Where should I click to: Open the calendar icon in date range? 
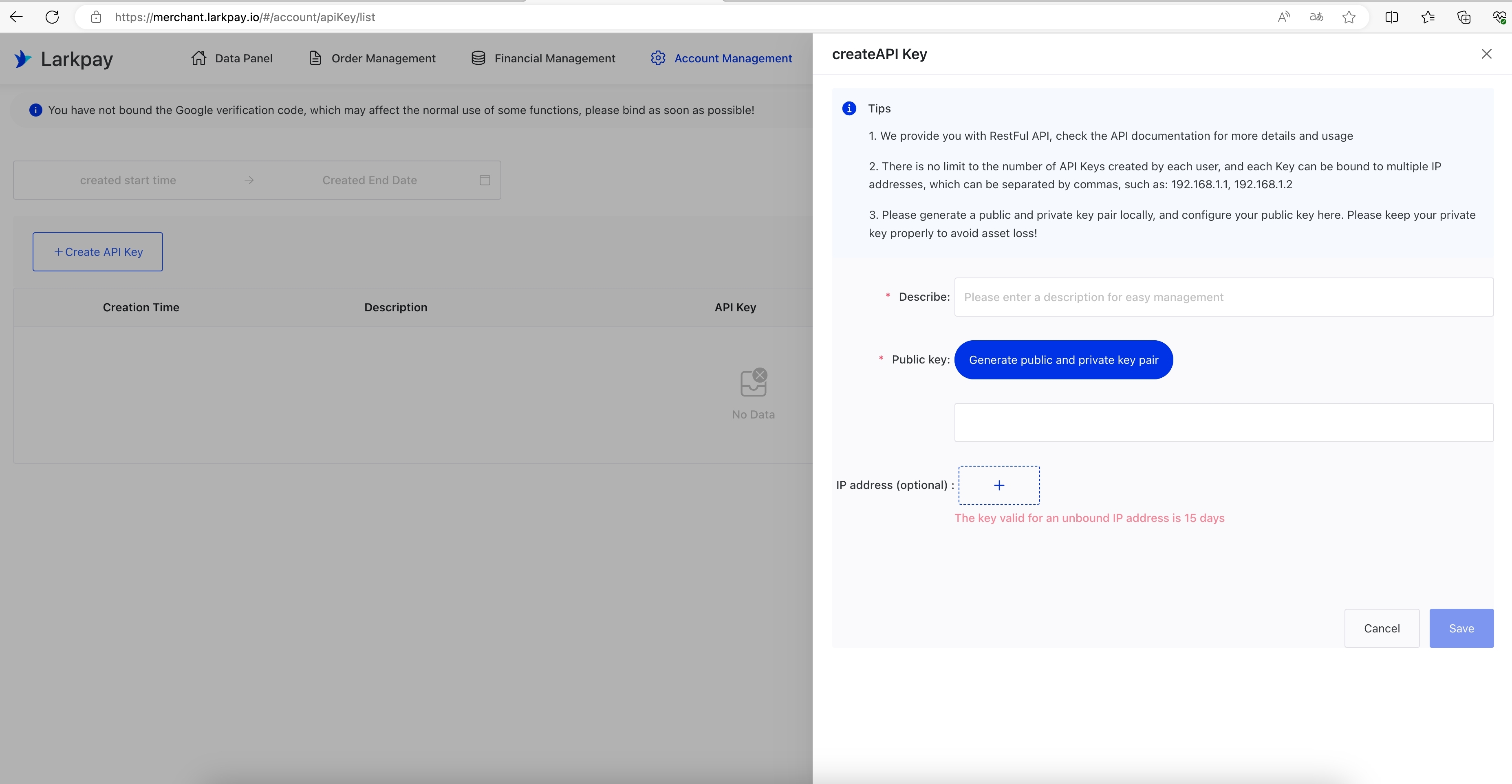485,180
